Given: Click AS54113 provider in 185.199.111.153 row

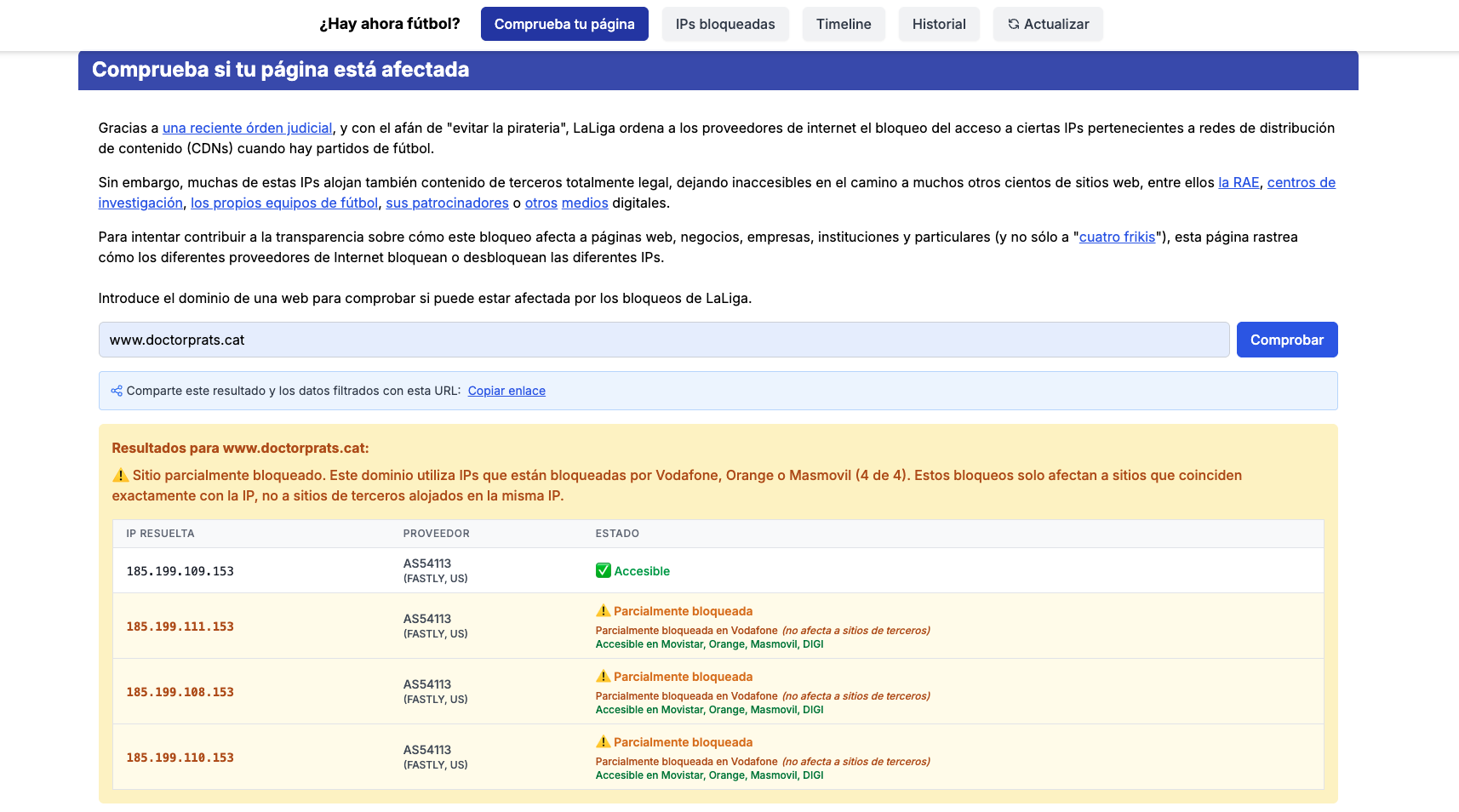Looking at the screenshot, I should coord(427,619).
